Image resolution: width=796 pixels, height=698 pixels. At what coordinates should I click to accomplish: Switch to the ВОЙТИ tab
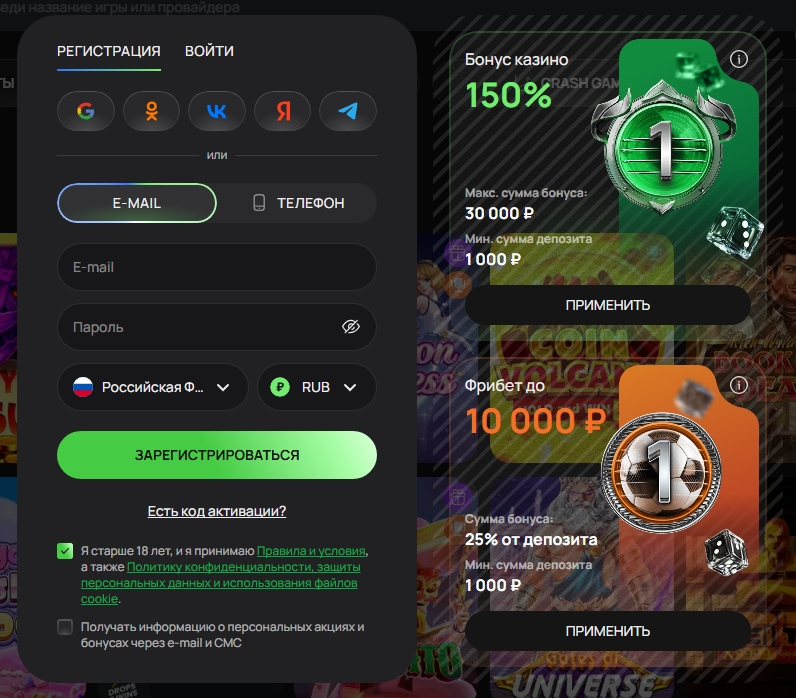[209, 51]
